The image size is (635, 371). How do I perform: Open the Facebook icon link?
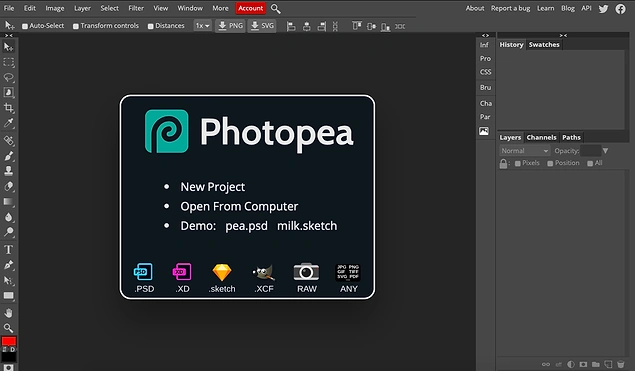click(x=620, y=9)
